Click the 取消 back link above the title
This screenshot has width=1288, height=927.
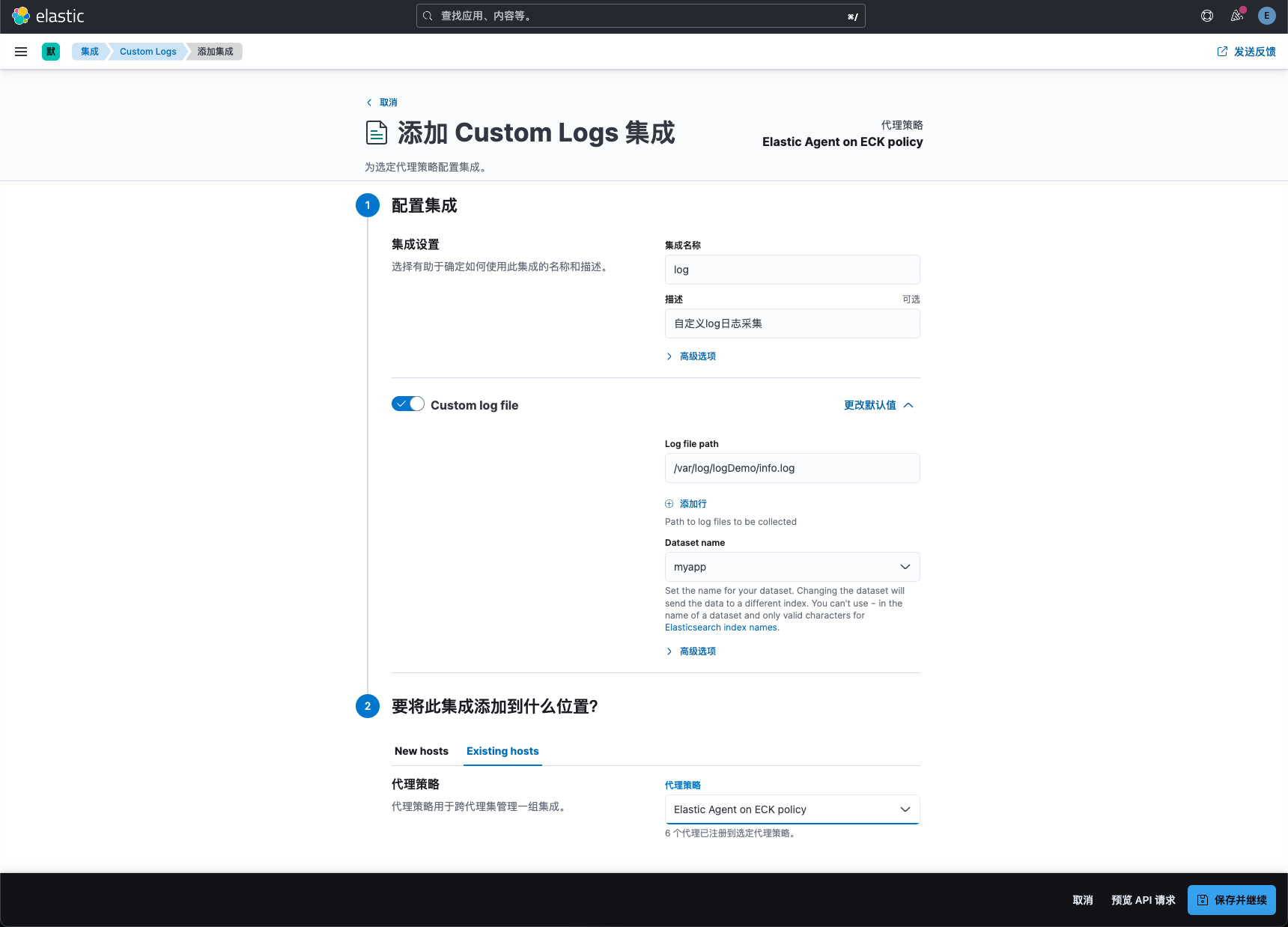(382, 103)
